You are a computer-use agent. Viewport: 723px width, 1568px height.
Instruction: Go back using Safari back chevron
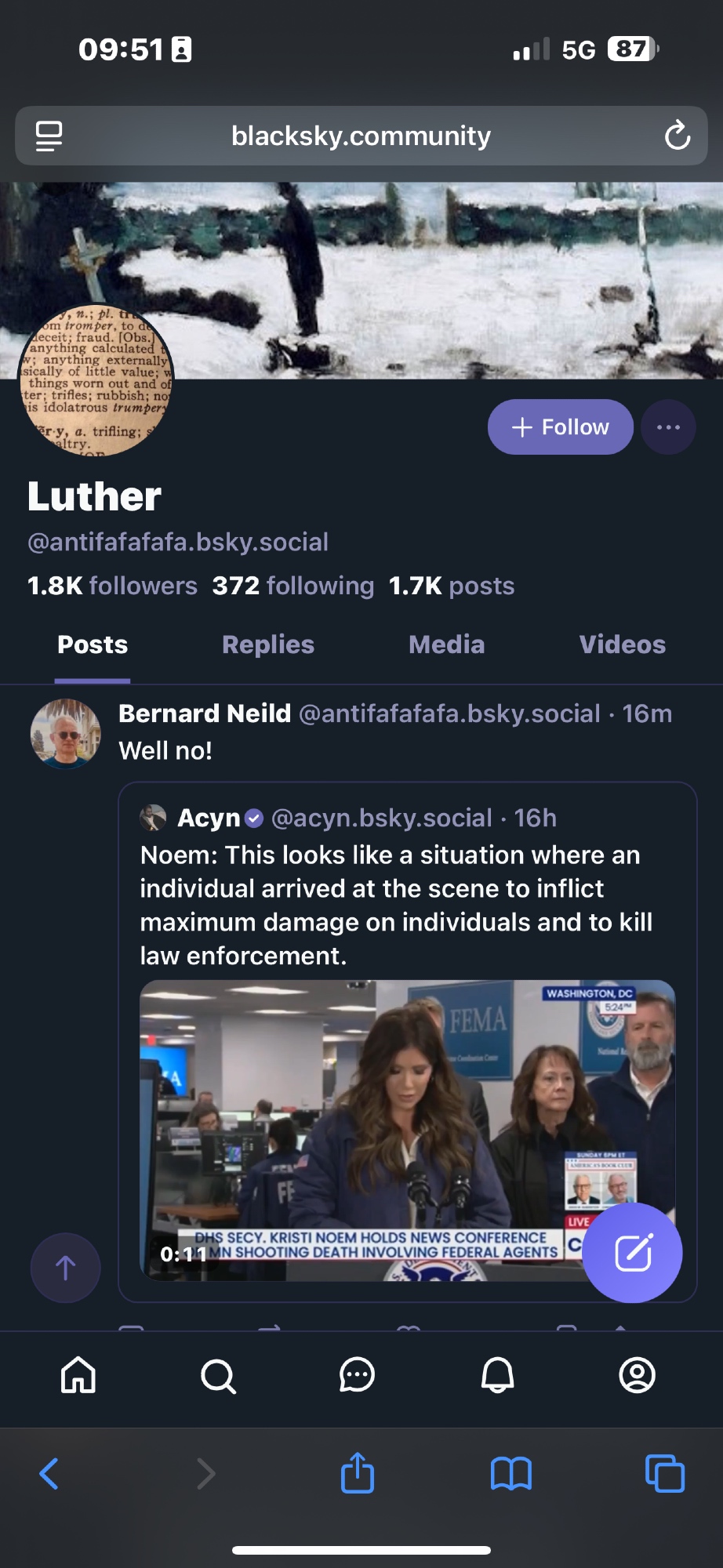point(49,1474)
